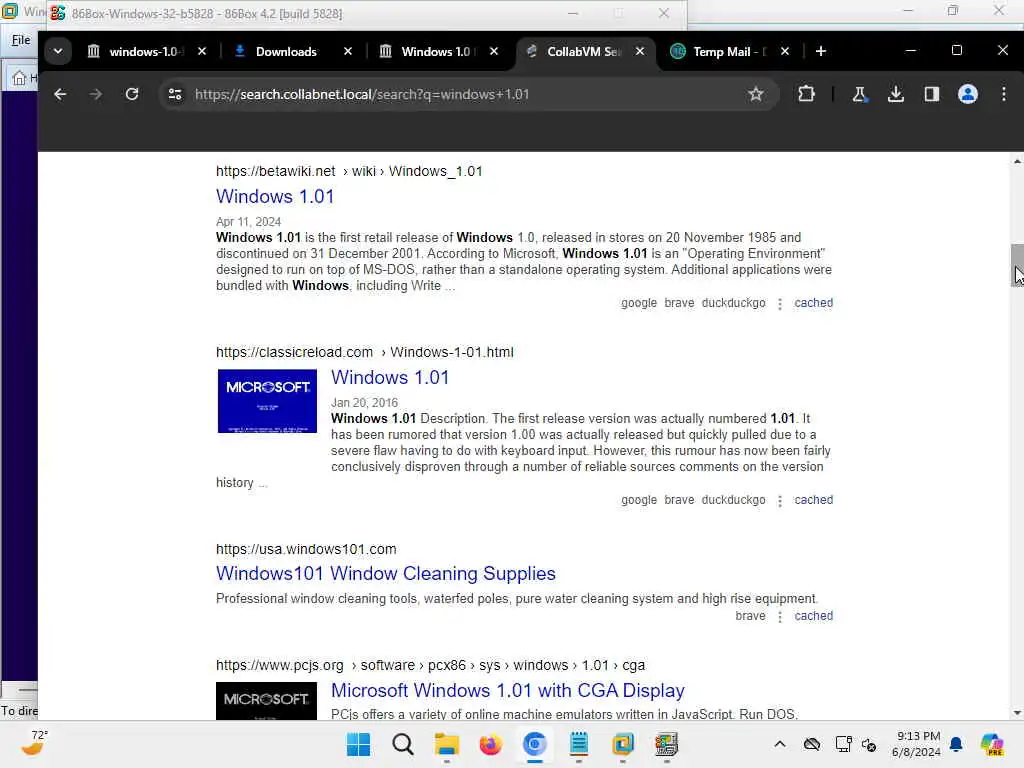Open cached link for Windows101 result

tap(813, 616)
